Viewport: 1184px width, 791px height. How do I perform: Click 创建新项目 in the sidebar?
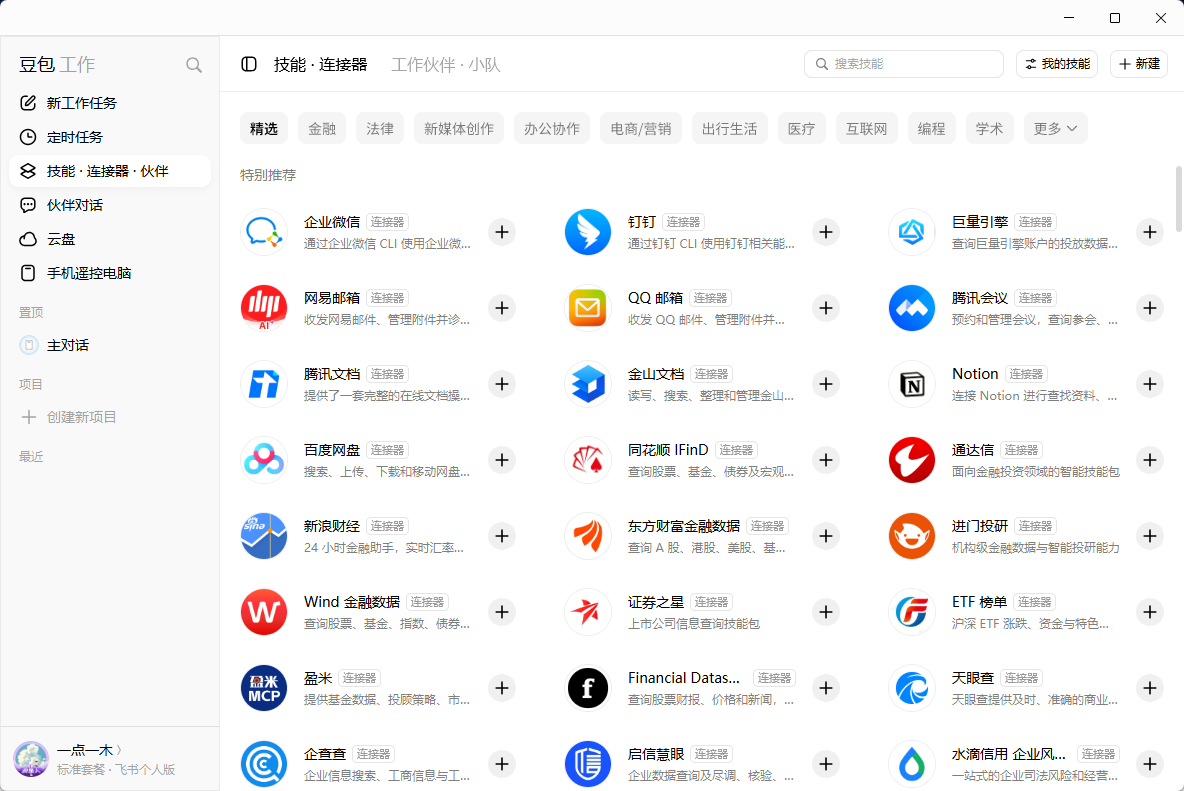coord(109,417)
